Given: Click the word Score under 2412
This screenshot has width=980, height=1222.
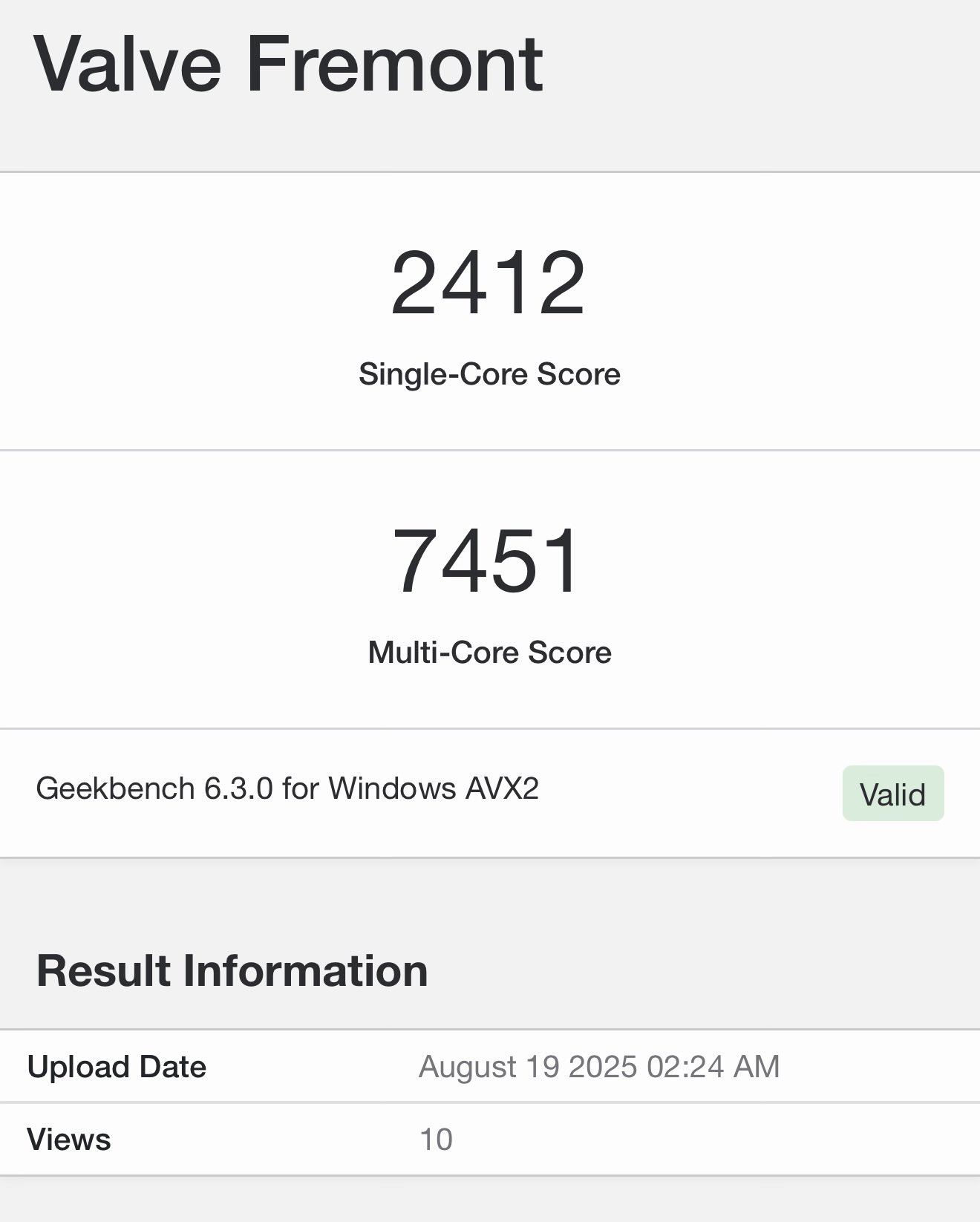Looking at the screenshot, I should tap(578, 374).
